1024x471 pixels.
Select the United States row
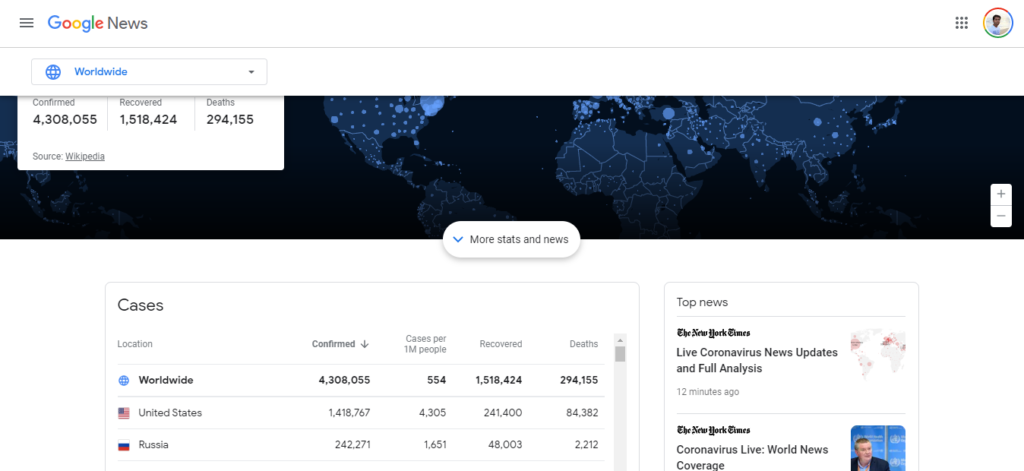[360, 413]
